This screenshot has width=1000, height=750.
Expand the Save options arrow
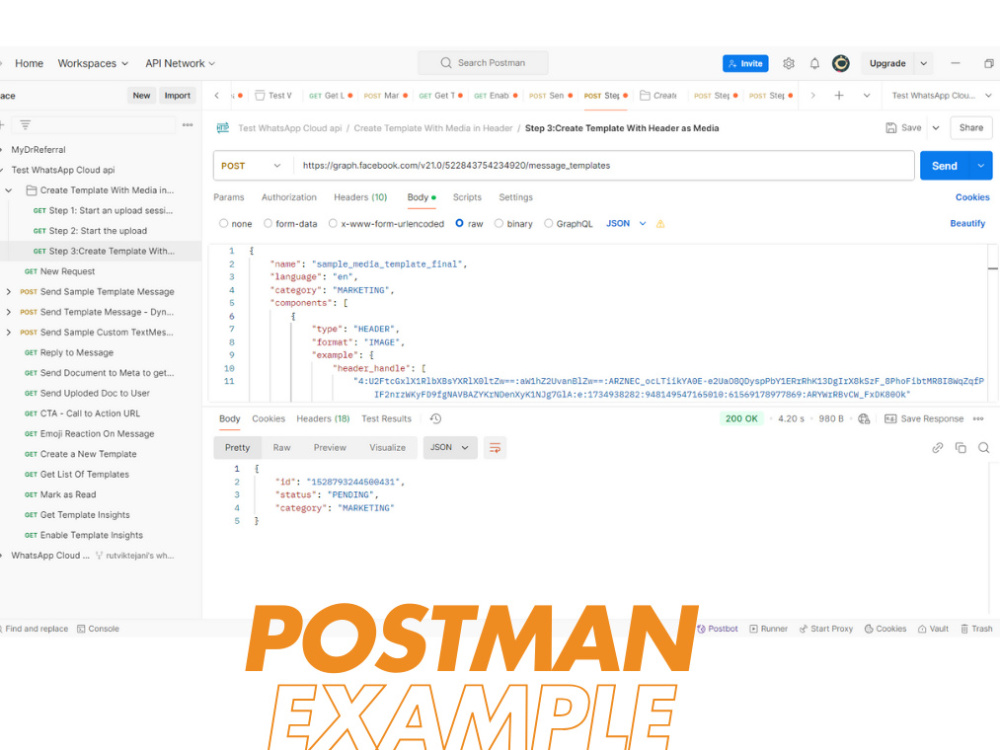[936, 128]
